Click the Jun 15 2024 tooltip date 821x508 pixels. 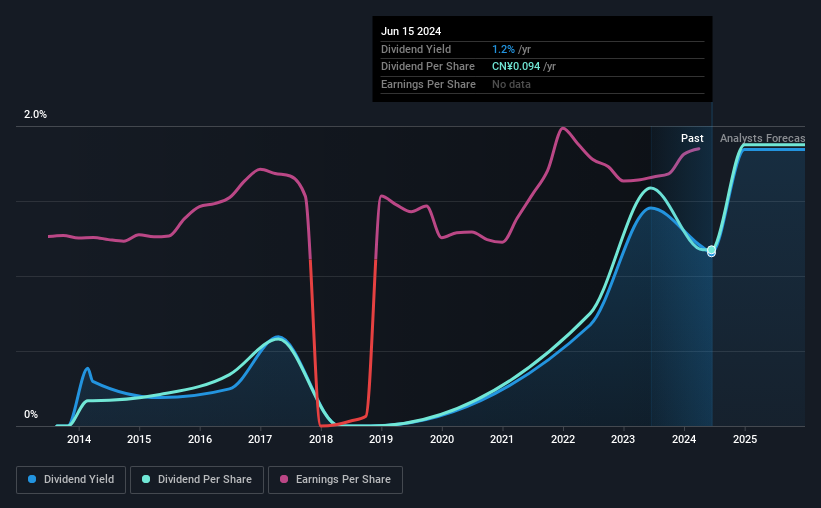click(411, 31)
